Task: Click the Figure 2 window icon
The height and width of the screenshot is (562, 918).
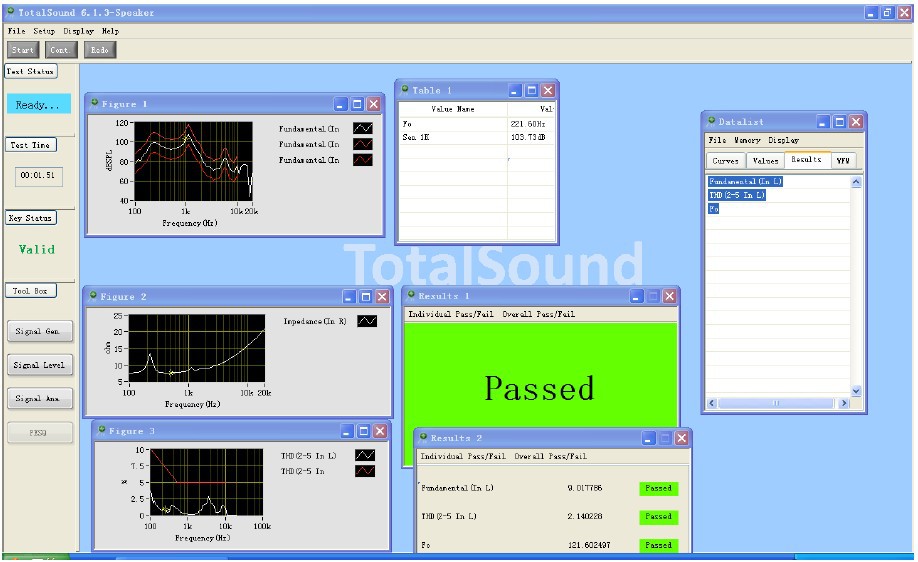Action: pos(93,296)
